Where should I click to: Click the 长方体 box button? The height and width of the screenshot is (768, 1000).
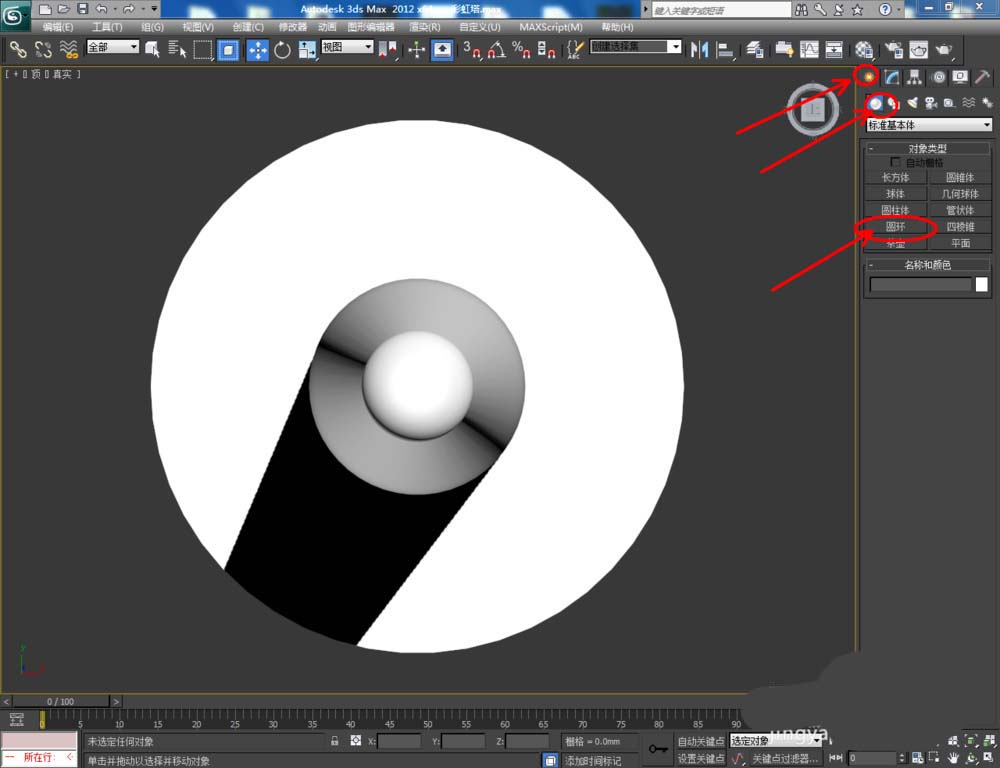pyautogui.click(x=895, y=177)
